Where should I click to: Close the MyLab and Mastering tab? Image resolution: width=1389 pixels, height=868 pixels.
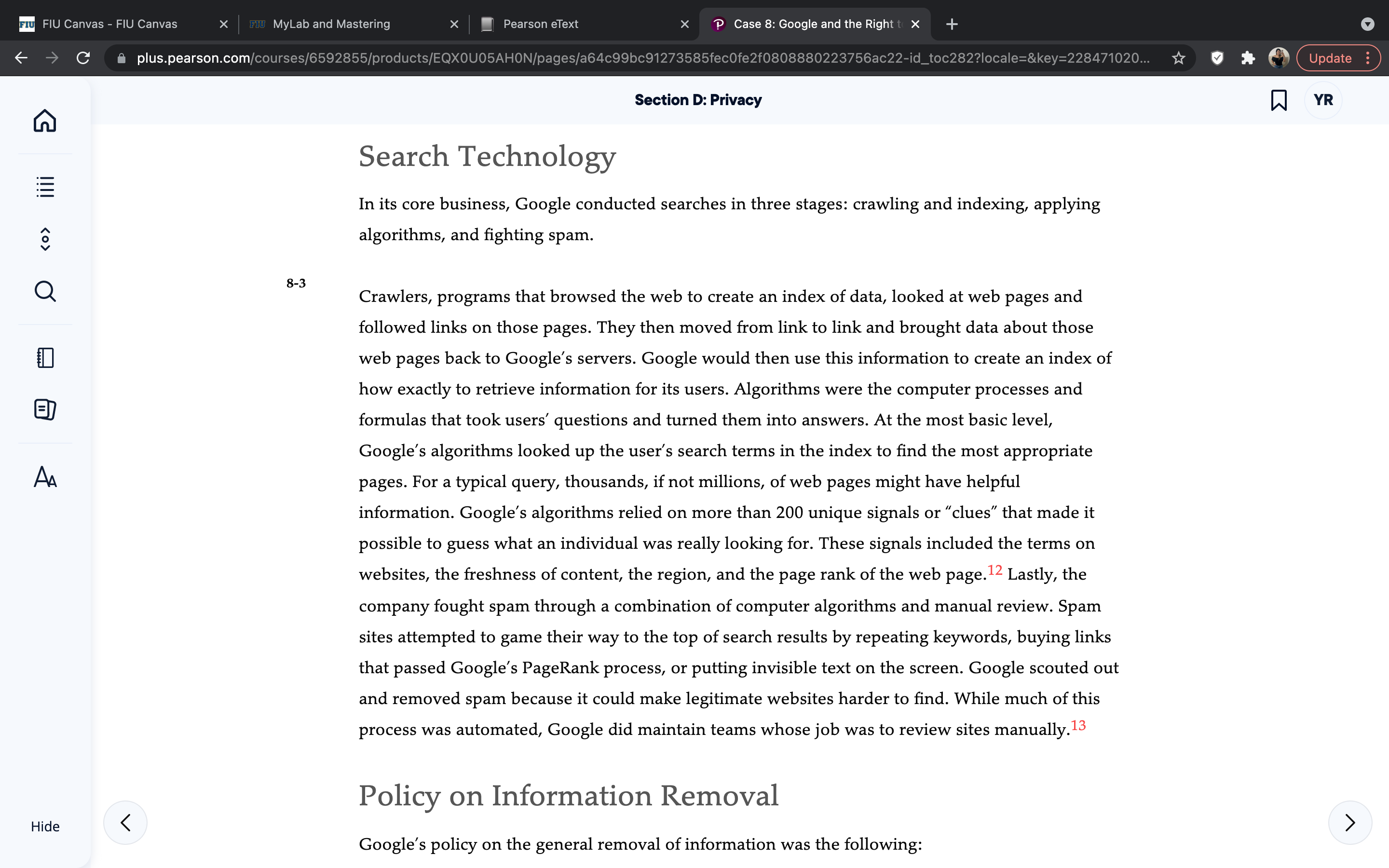[x=454, y=24]
